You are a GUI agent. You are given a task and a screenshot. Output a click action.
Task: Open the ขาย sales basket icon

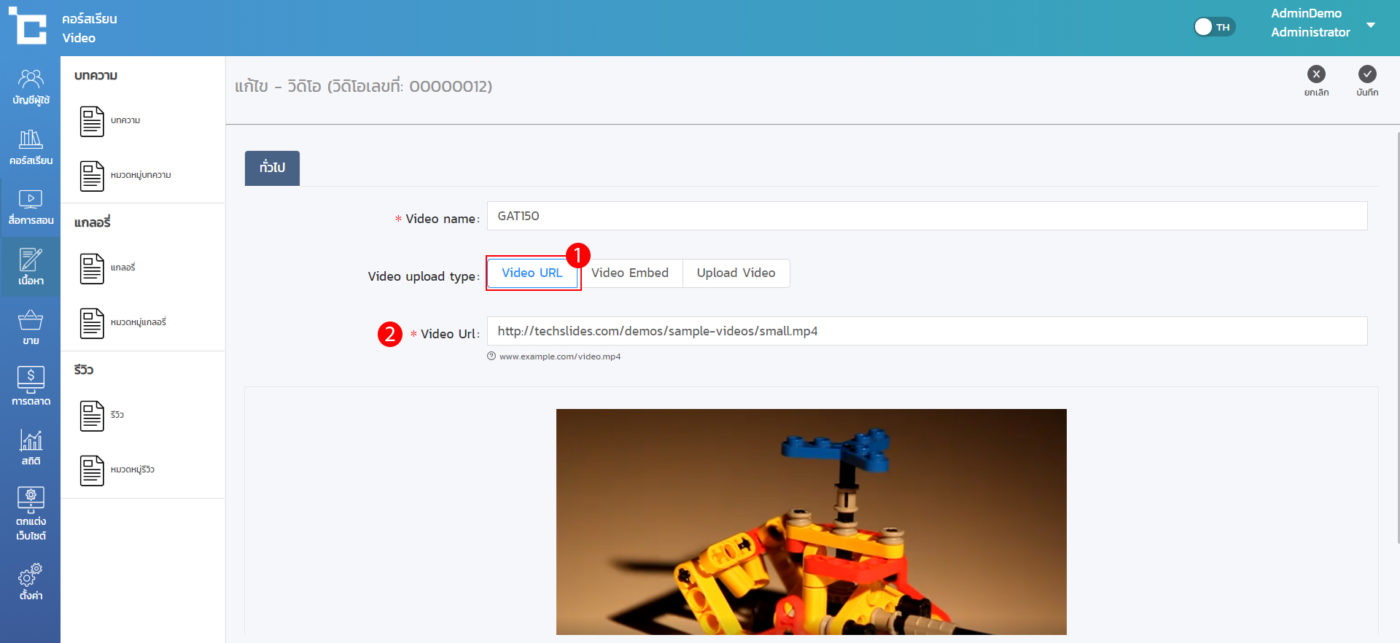pyautogui.click(x=30, y=327)
